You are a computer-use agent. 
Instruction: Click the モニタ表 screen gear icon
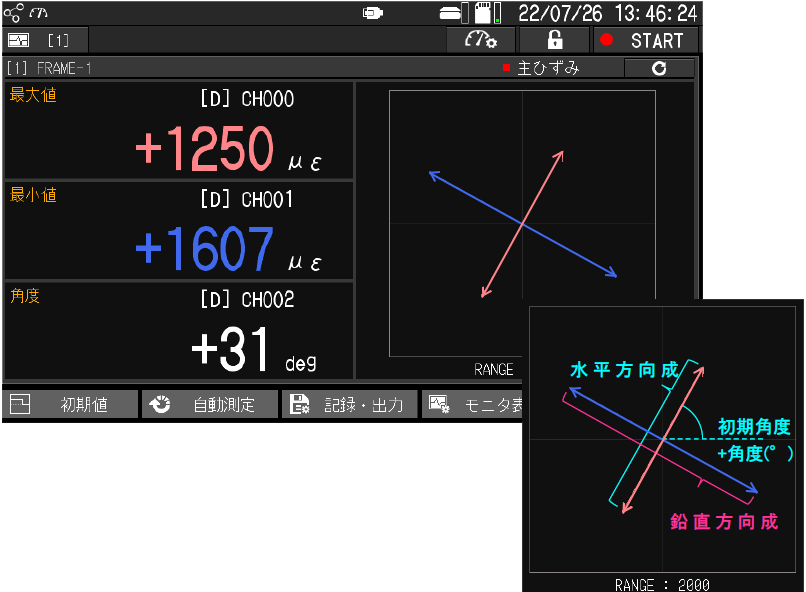[439, 404]
